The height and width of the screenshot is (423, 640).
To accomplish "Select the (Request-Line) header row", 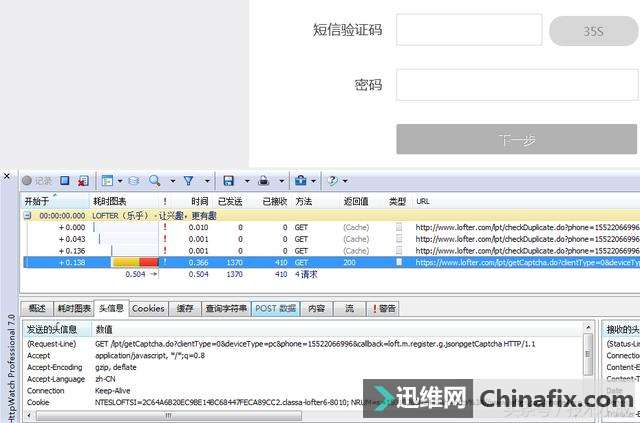I will (x=303, y=344).
